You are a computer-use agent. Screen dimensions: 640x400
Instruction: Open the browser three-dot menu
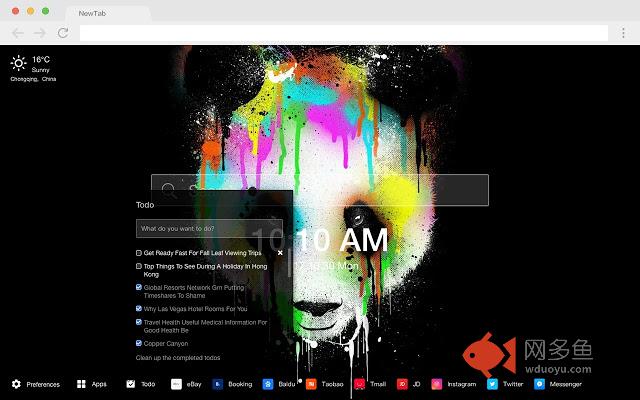pyautogui.click(x=623, y=33)
